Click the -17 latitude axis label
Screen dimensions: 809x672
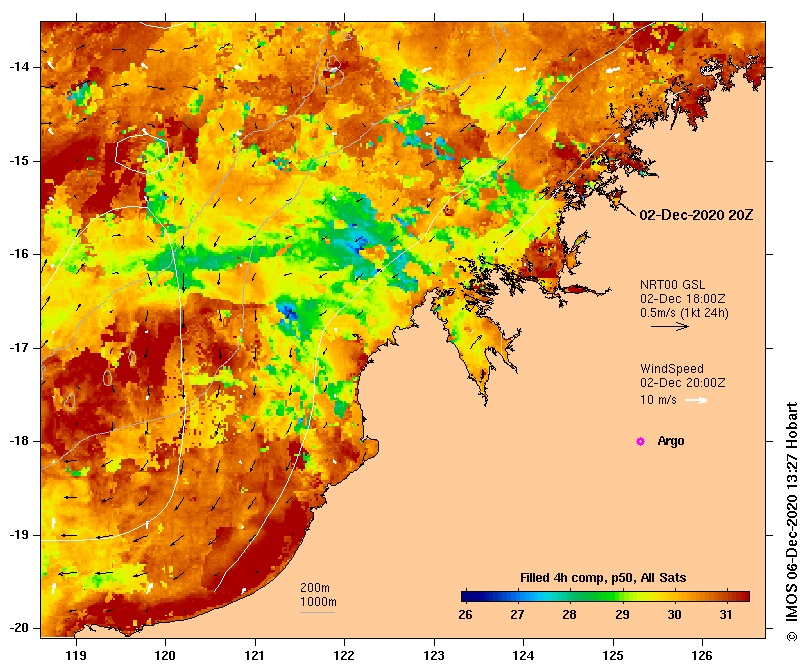point(20,348)
